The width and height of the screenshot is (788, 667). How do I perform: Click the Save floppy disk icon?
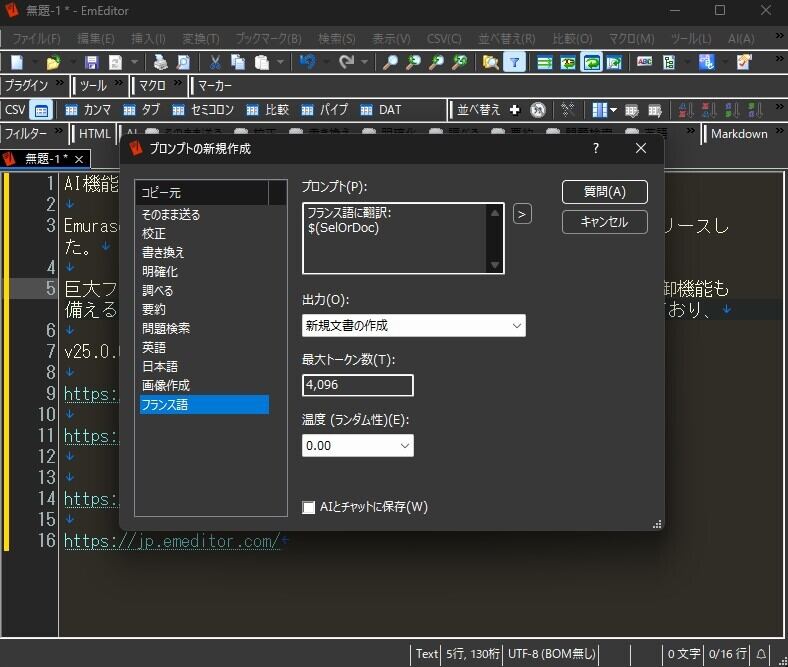click(x=91, y=62)
